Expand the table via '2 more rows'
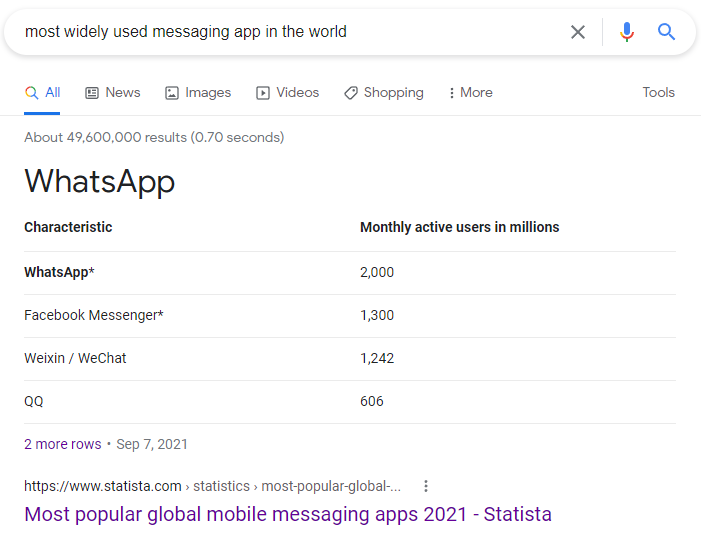Image resolution: width=701 pixels, height=540 pixels. (x=63, y=444)
